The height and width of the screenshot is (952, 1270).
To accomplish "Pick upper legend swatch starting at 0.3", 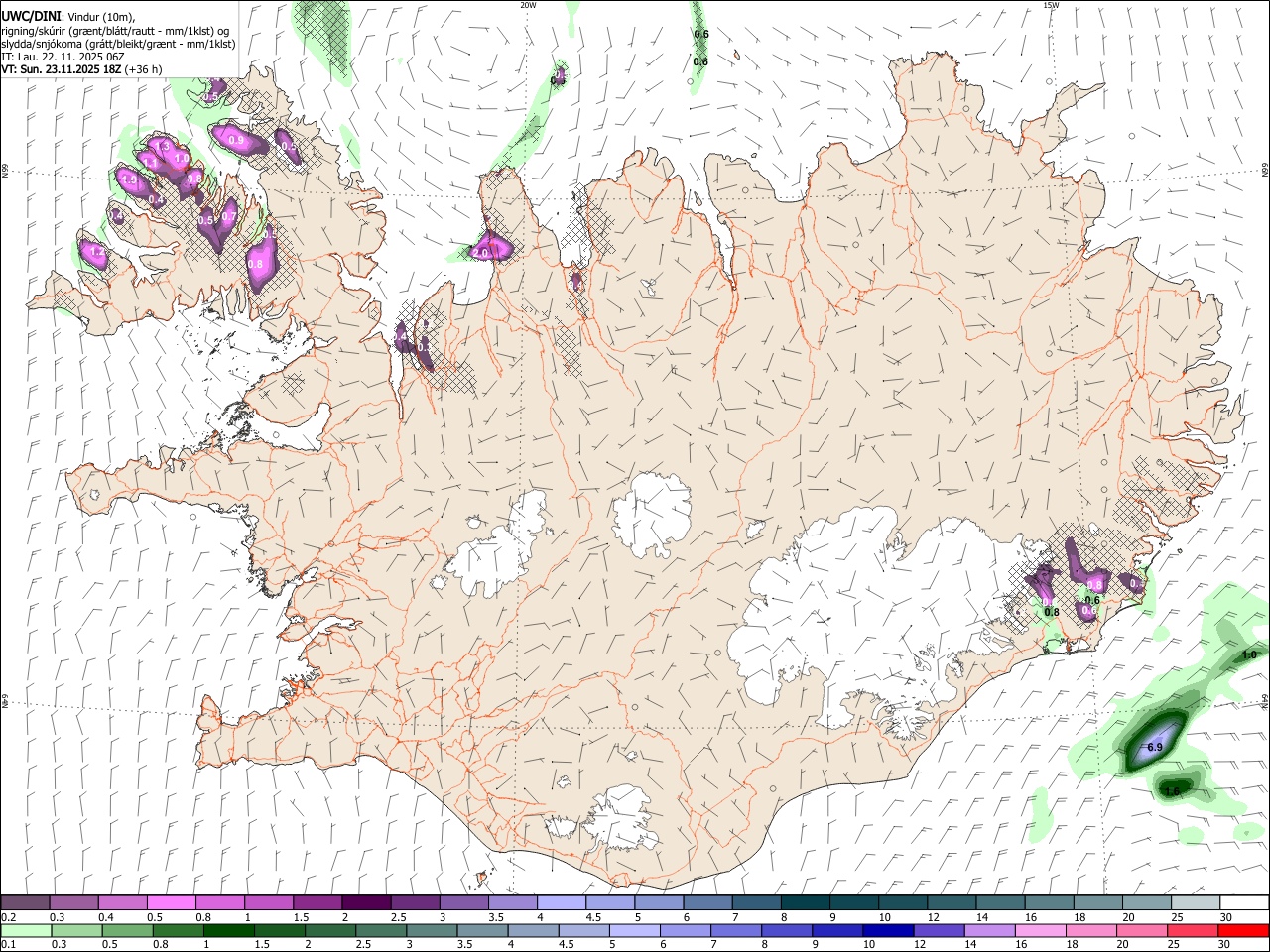I will 73,902.
